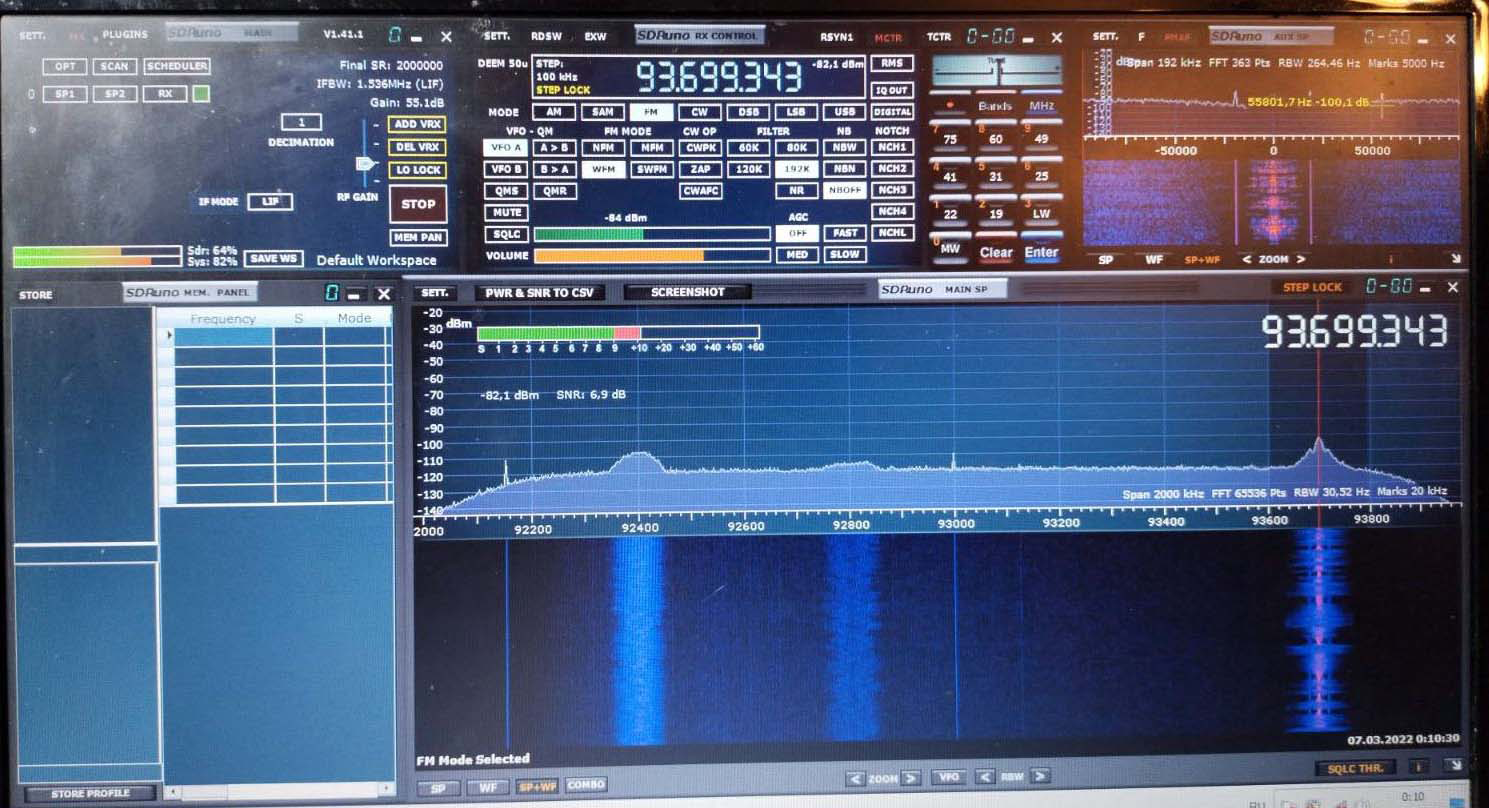Open the SCHEDULER window
This screenshot has height=808, width=1489.
tap(177, 66)
